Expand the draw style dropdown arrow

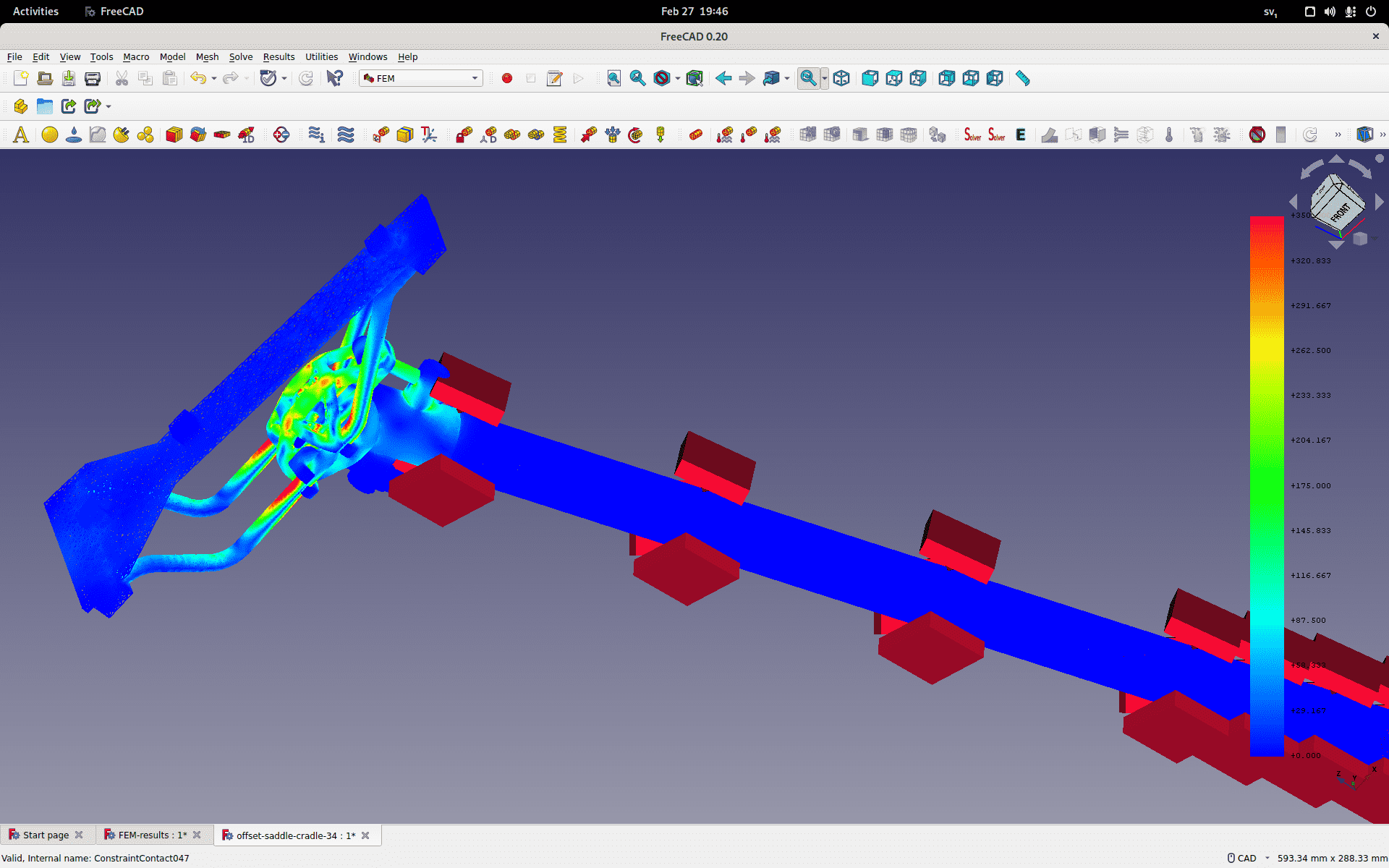point(678,78)
